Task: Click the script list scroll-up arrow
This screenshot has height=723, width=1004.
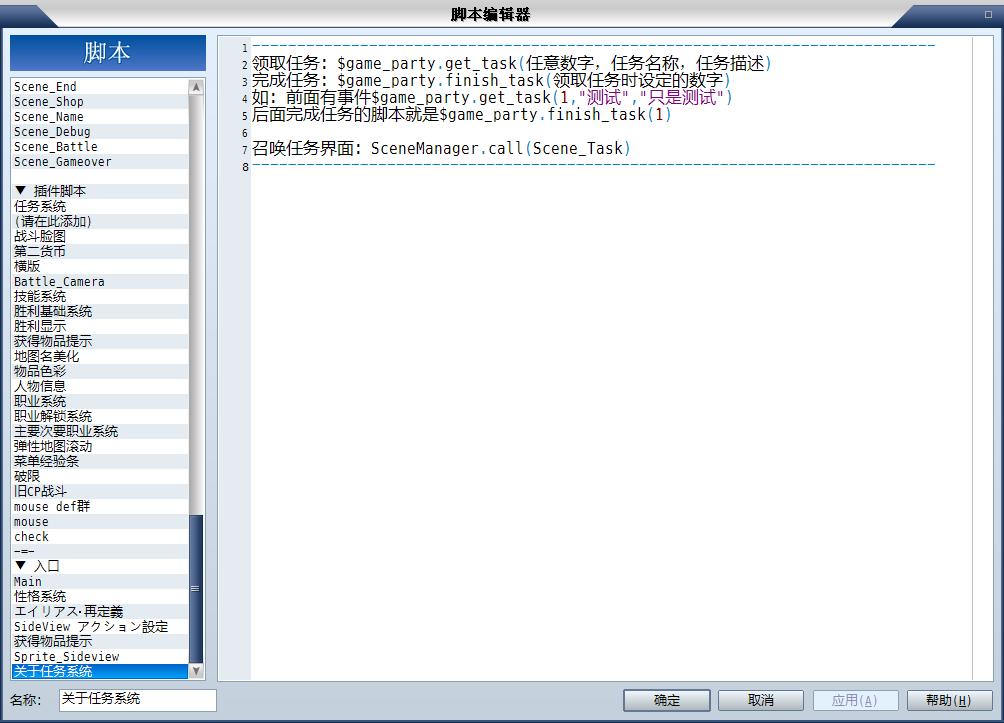Action: tap(197, 86)
